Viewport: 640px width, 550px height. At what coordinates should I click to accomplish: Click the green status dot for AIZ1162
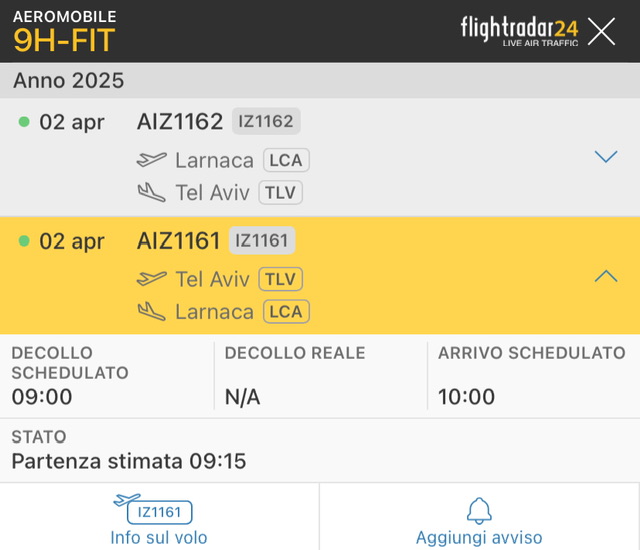coord(24,122)
